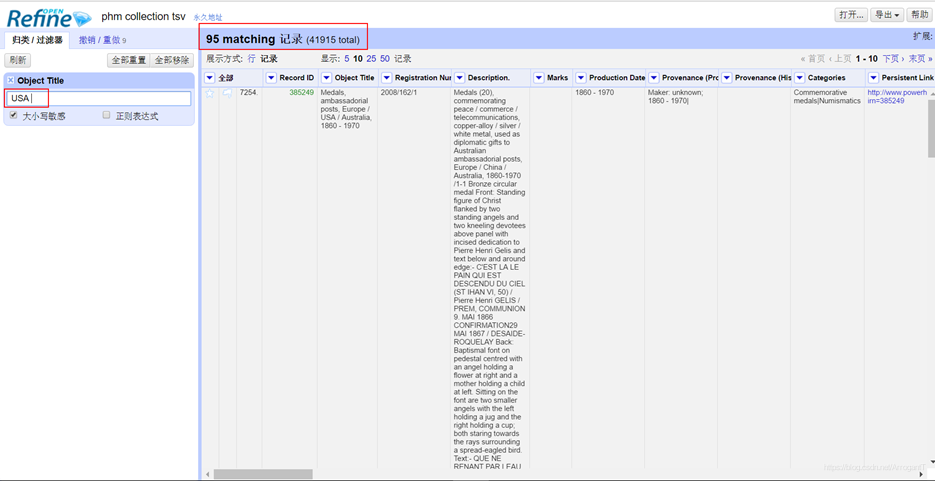Viewport: 935px width, 481px height.
Task: Switch to 撤销 / 重做 tab
Action: 103,40
